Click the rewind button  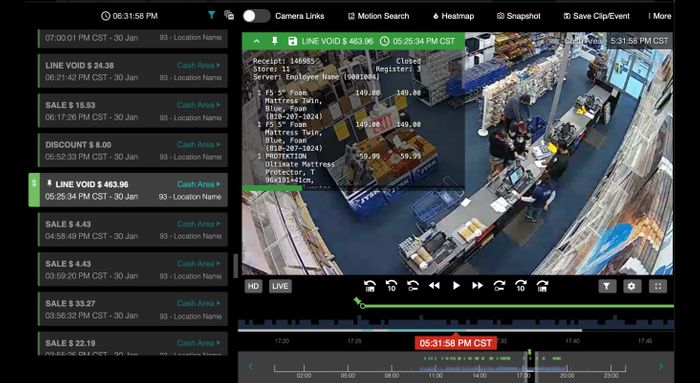click(x=434, y=286)
